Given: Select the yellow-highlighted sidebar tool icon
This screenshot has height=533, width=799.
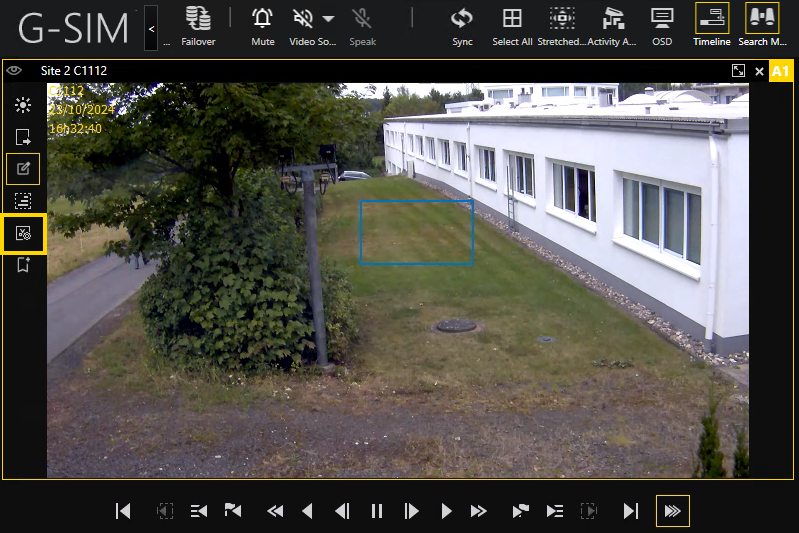Looking at the screenshot, I should click(23, 233).
